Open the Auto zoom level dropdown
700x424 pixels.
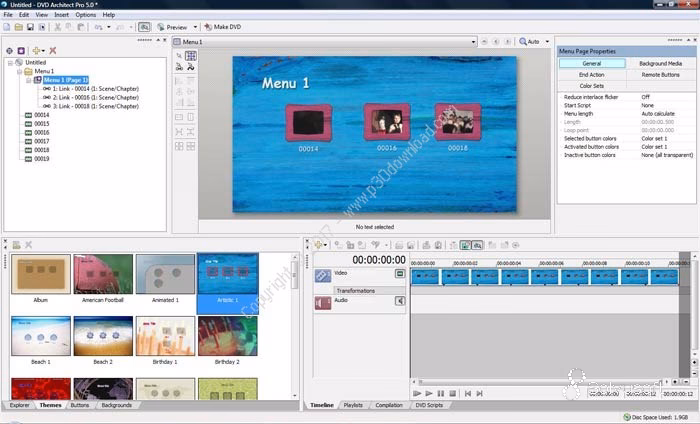(547, 42)
